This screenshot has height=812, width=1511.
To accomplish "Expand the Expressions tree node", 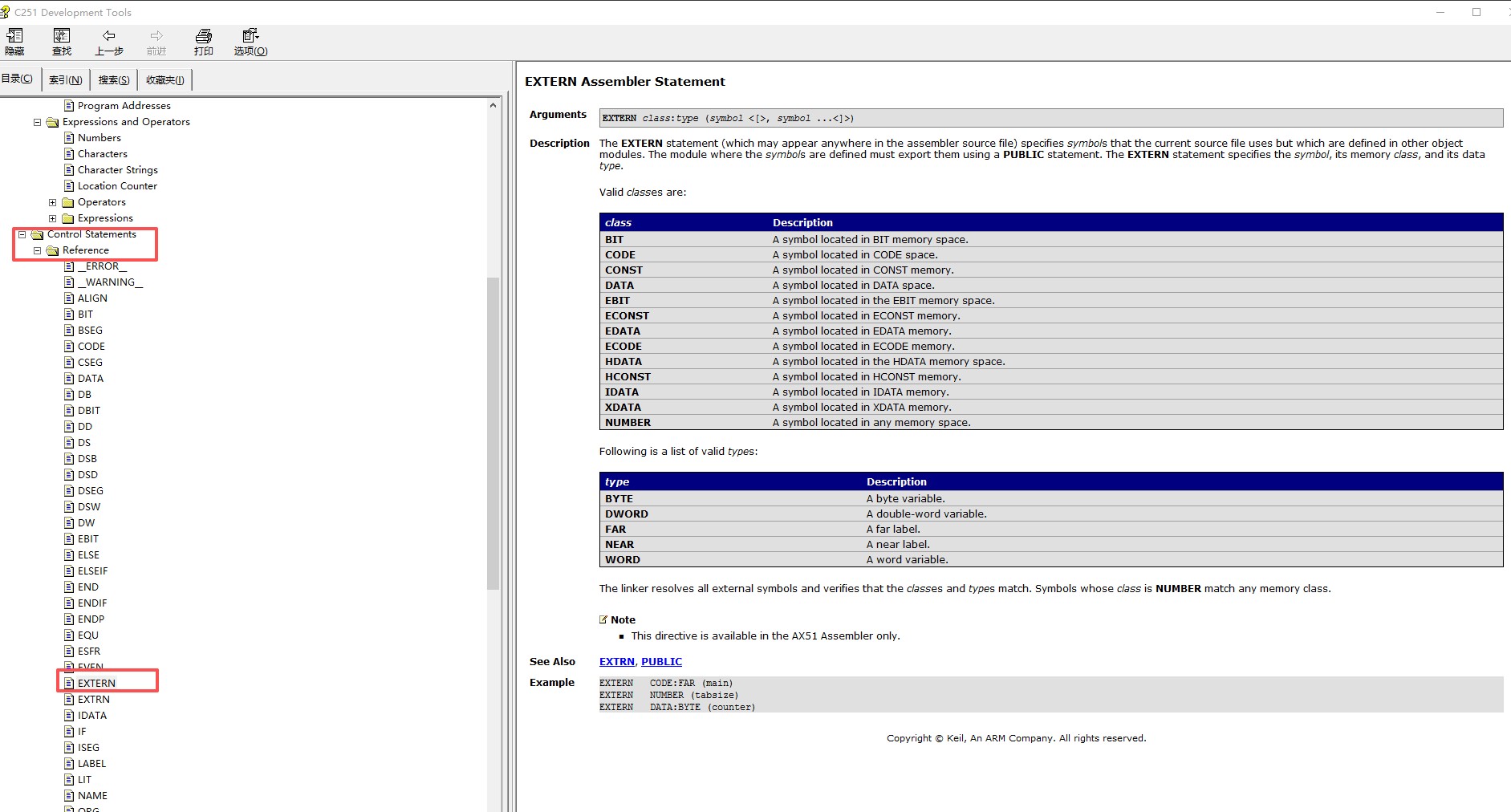I will (x=53, y=218).
